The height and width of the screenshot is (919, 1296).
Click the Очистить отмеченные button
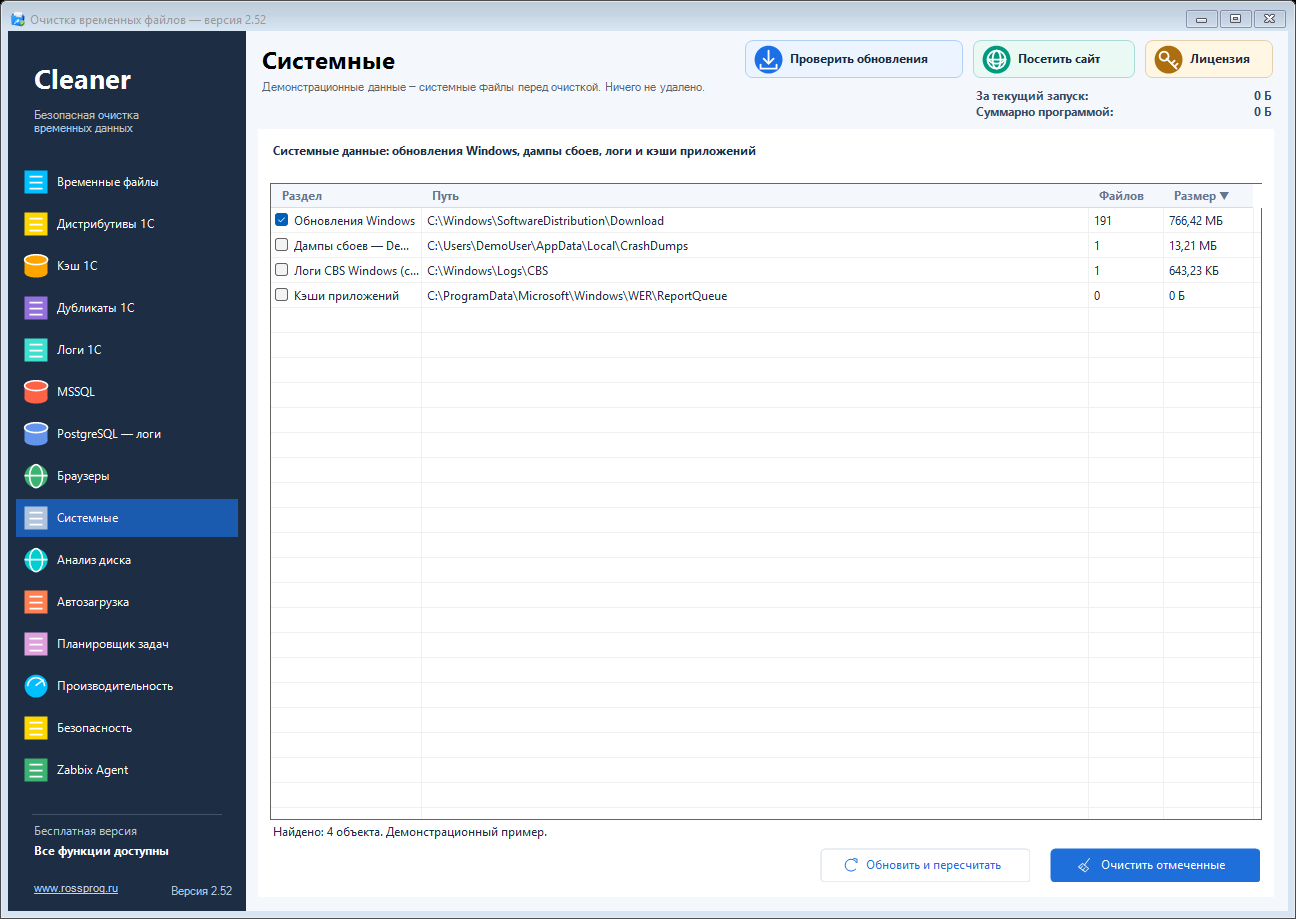(x=1155, y=865)
